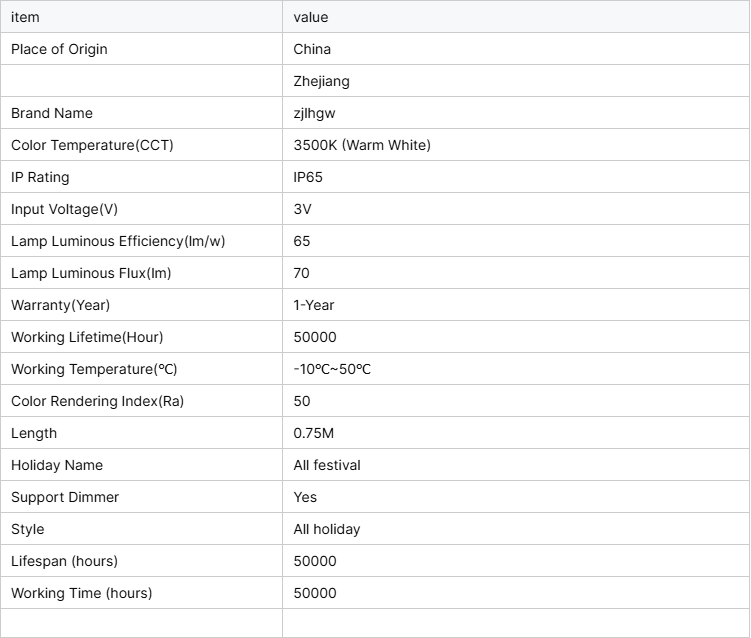Select the 'Zhejiang' value cell
This screenshot has width=751, height=638.
tap(321, 81)
